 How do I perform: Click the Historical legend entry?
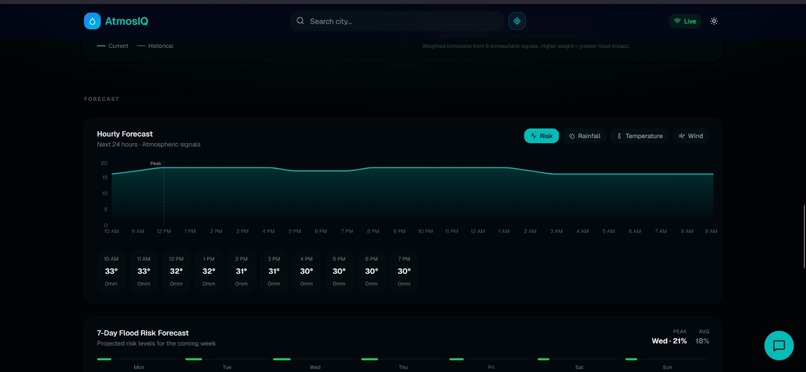[155, 46]
